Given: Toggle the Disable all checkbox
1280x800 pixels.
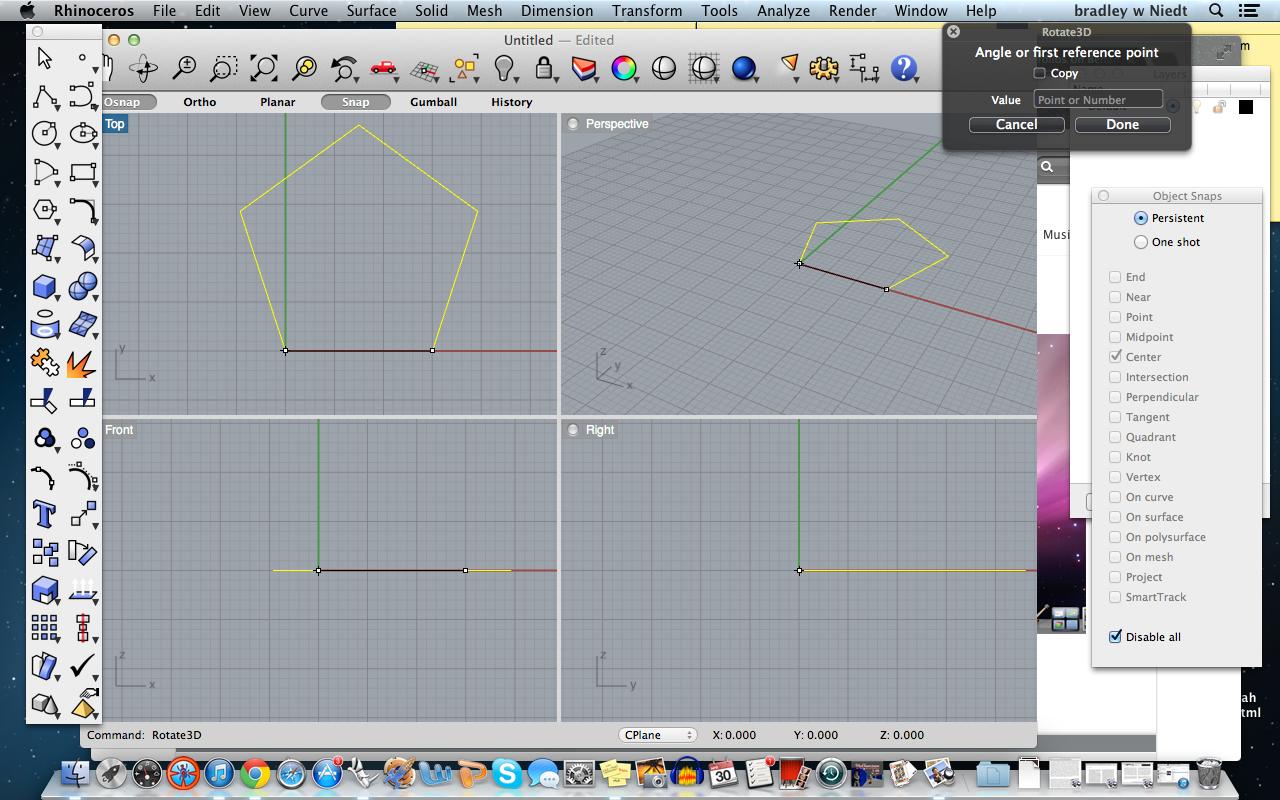Looking at the screenshot, I should click(x=1115, y=637).
